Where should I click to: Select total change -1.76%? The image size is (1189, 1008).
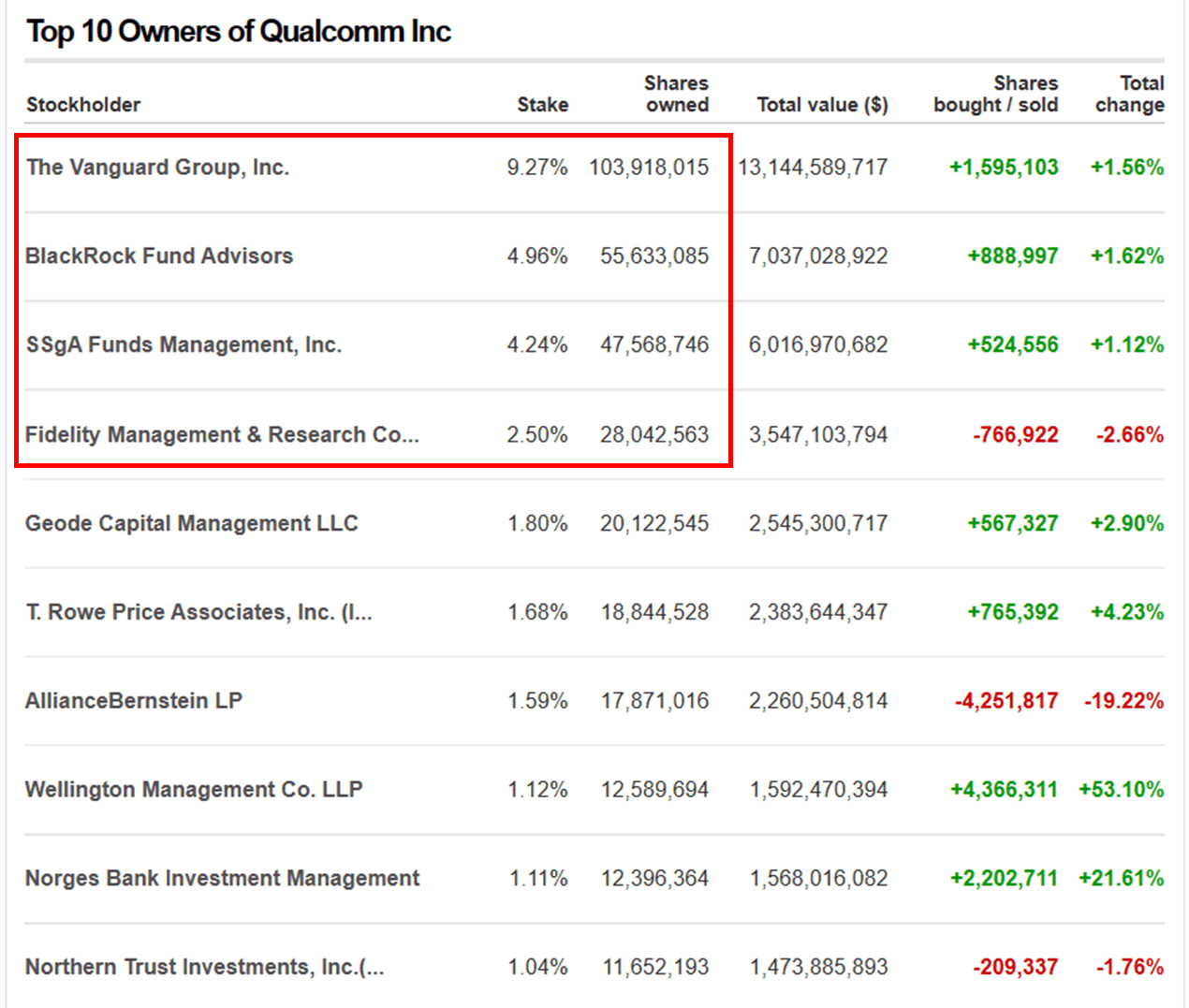1130,967
